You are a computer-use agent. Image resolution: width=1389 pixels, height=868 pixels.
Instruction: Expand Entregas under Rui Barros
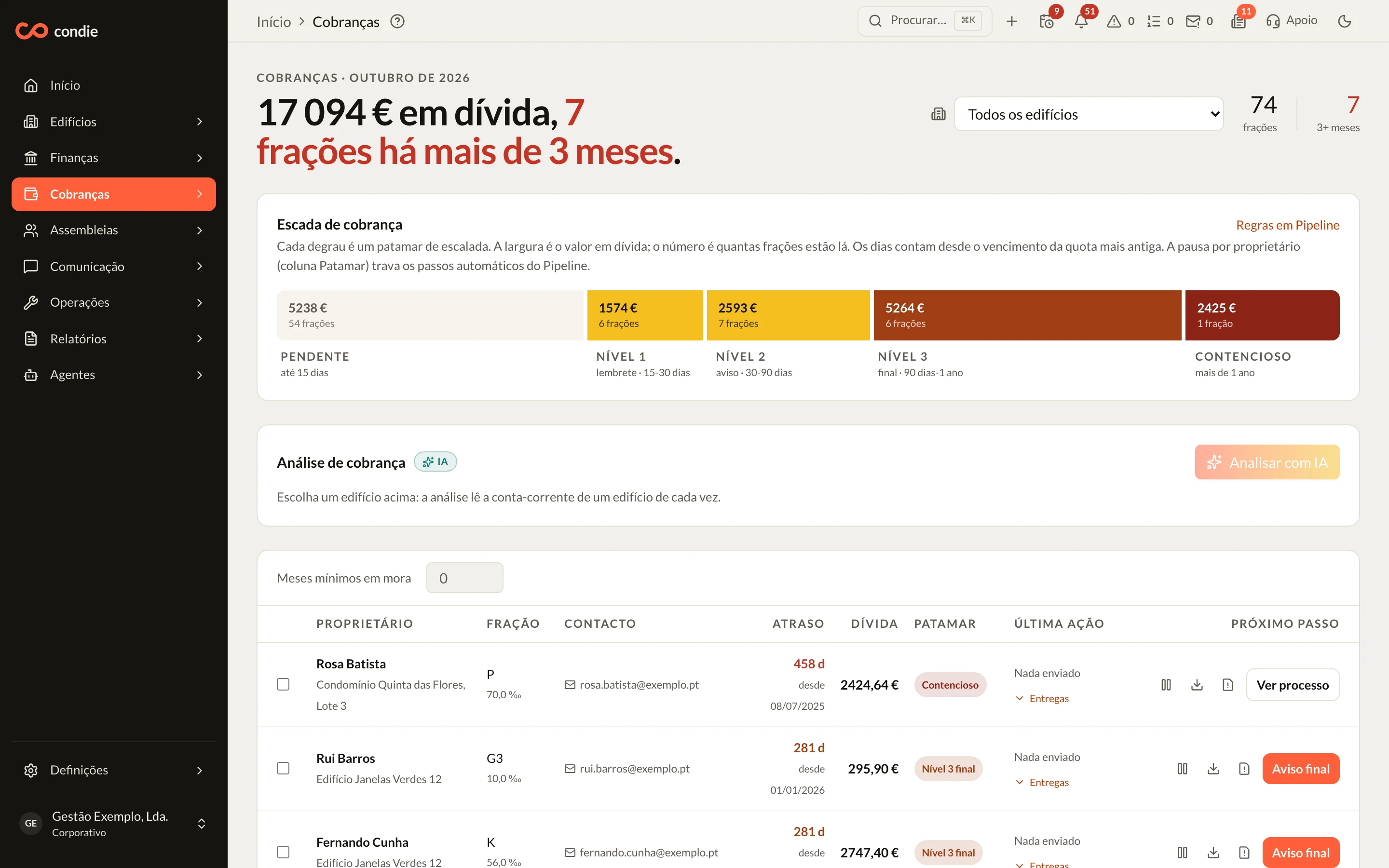(1042, 783)
